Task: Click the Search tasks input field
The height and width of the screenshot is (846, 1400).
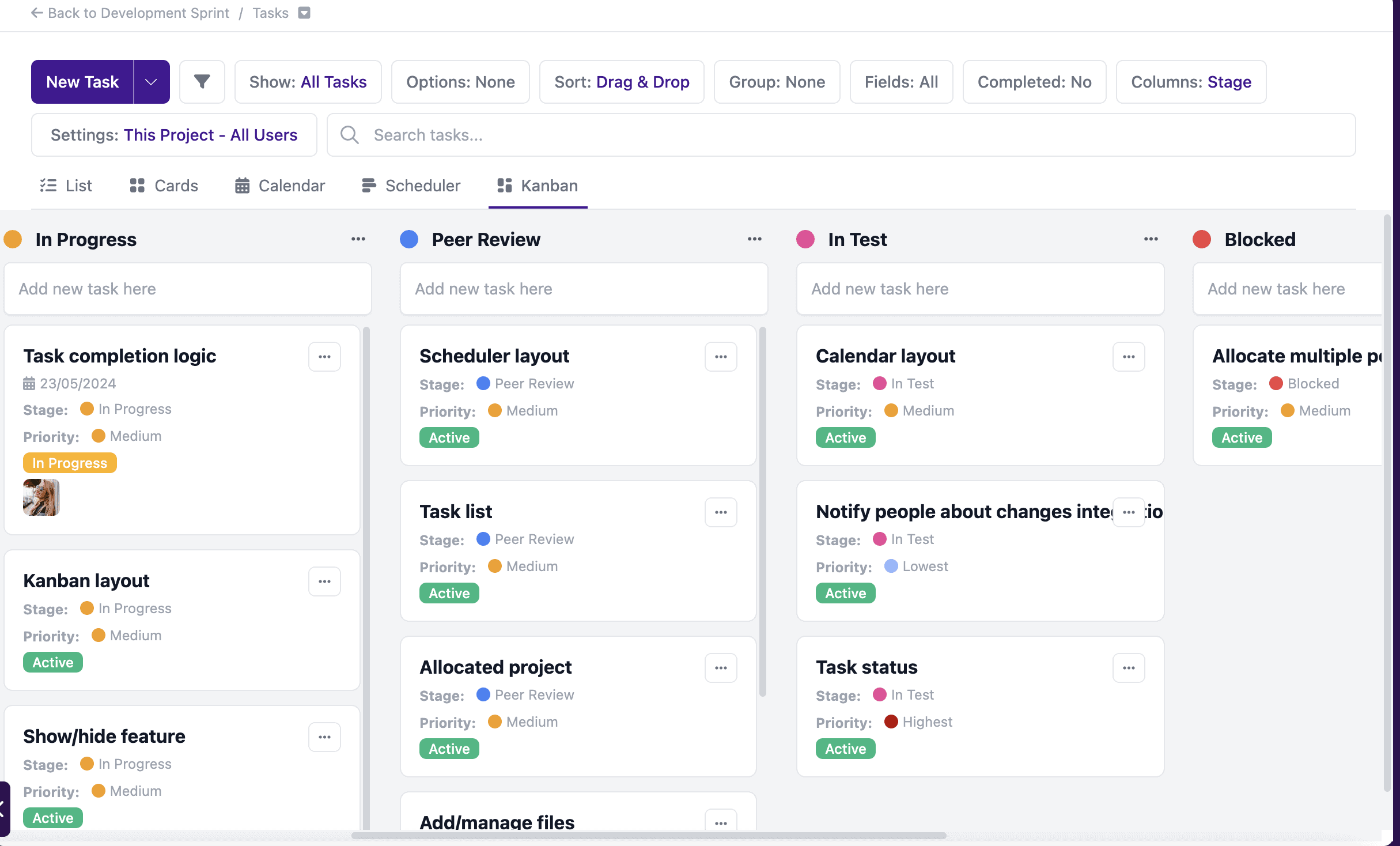Action: pyautogui.click(x=841, y=135)
